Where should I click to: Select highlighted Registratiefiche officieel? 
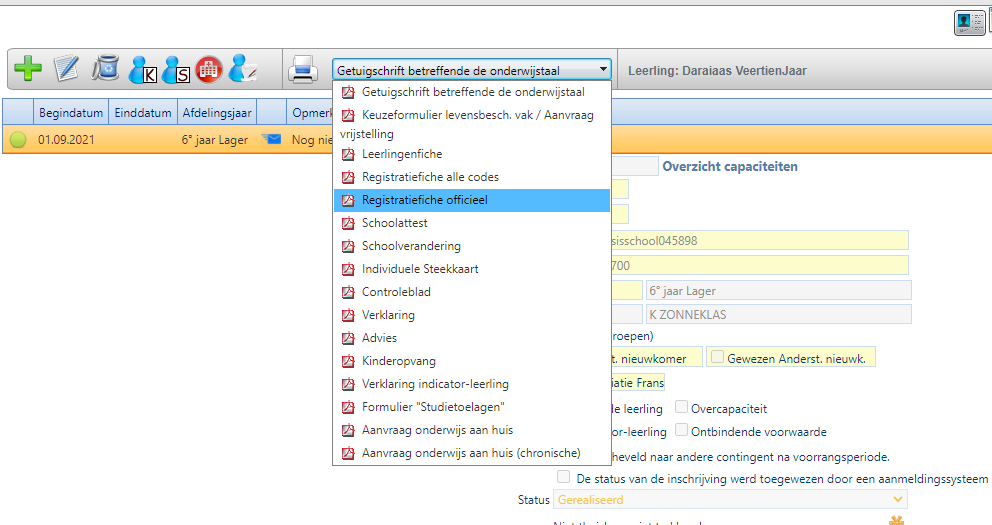(x=472, y=201)
